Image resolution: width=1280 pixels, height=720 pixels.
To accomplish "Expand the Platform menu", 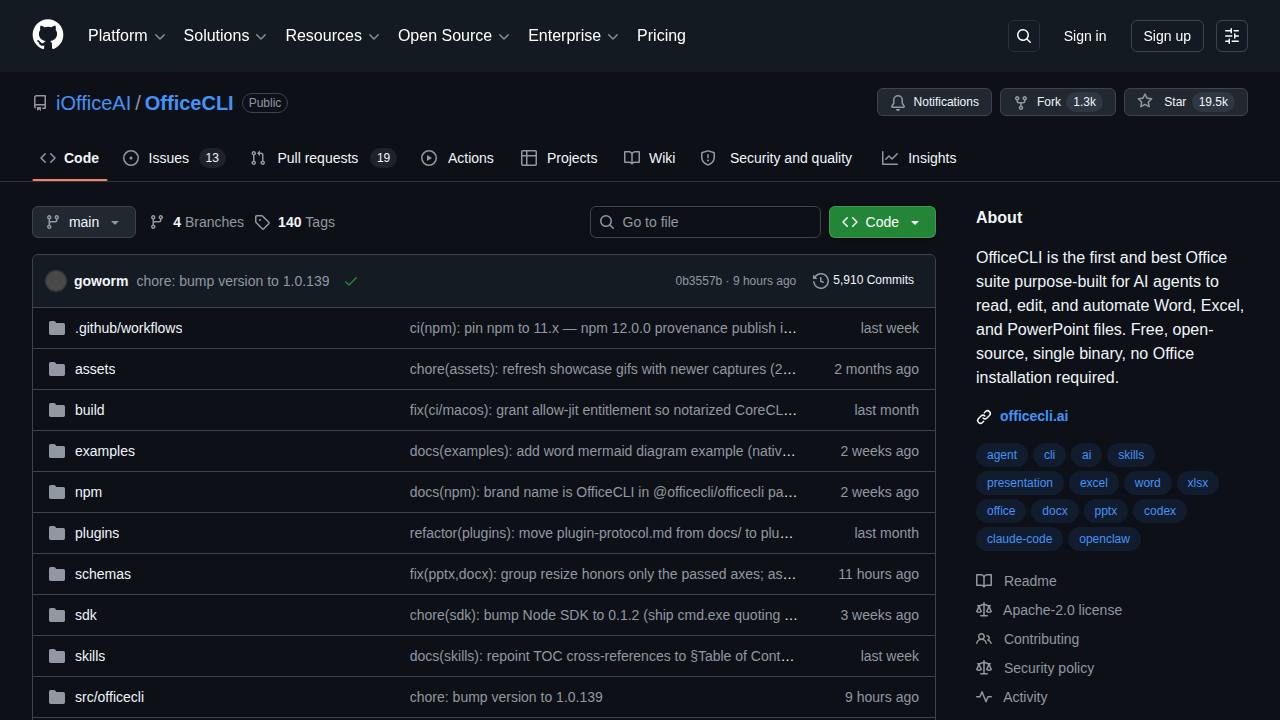I will tap(126, 36).
